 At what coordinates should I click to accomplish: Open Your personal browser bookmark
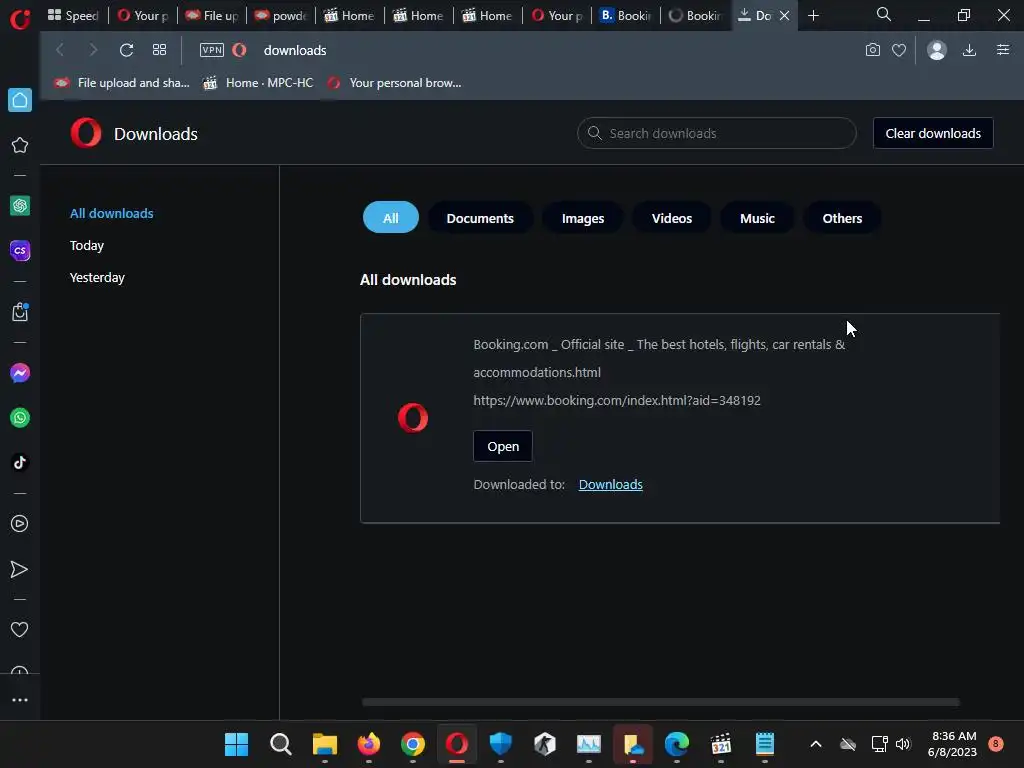pos(394,83)
